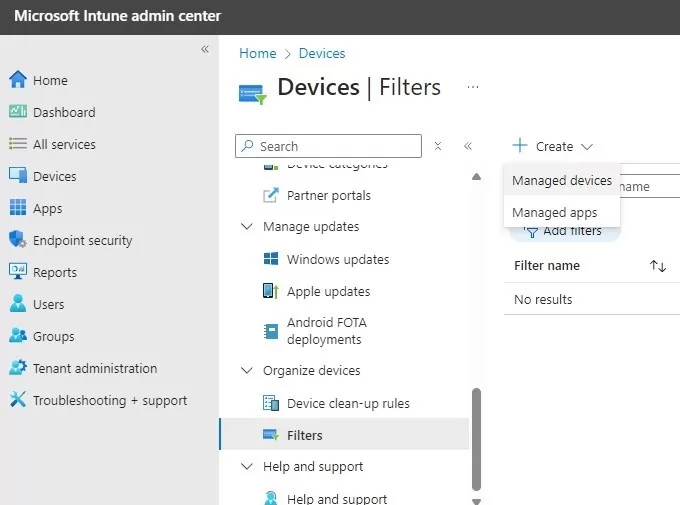Open the ellipsis more options menu
This screenshot has height=505, width=680.
click(x=473, y=87)
